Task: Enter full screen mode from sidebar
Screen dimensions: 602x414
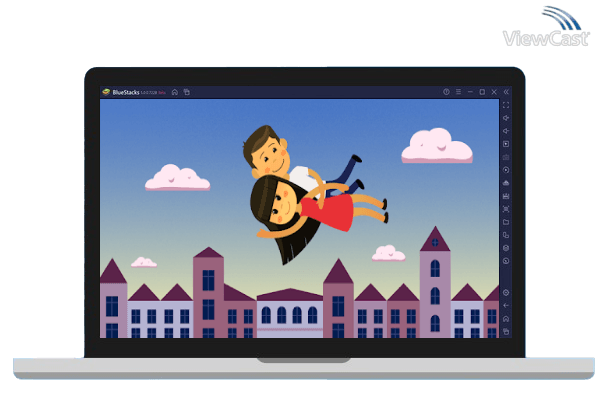Action: (x=506, y=105)
